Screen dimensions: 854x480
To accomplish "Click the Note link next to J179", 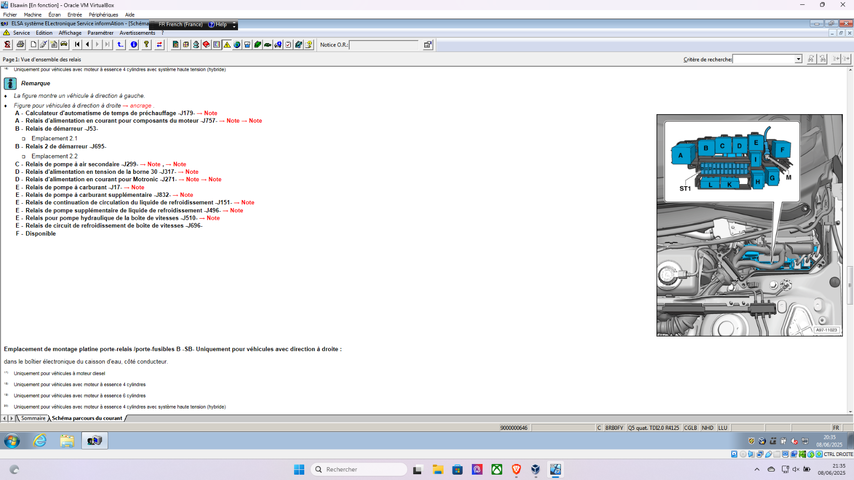I will tap(210, 113).
